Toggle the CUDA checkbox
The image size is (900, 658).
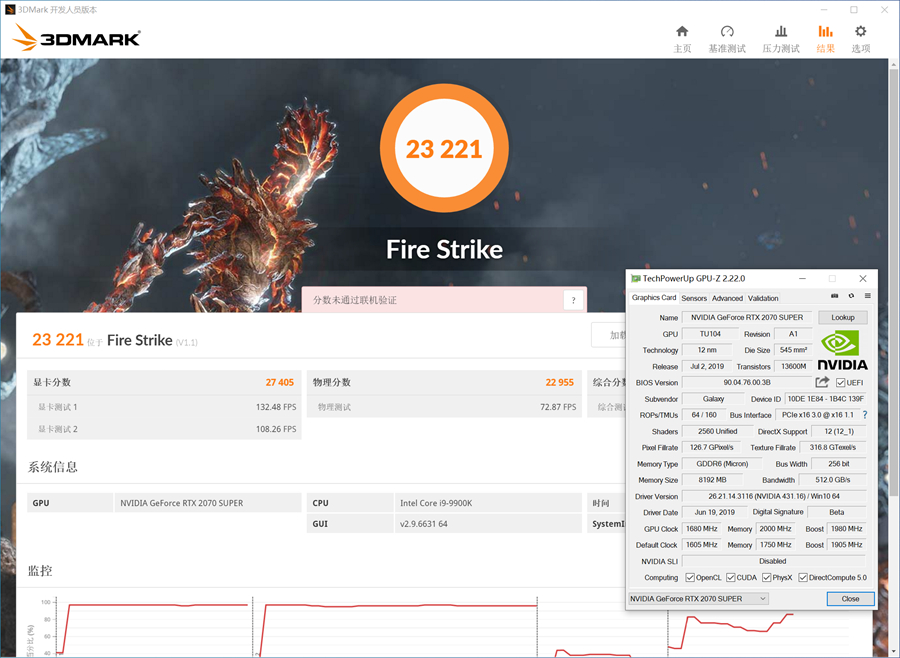pos(731,578)
